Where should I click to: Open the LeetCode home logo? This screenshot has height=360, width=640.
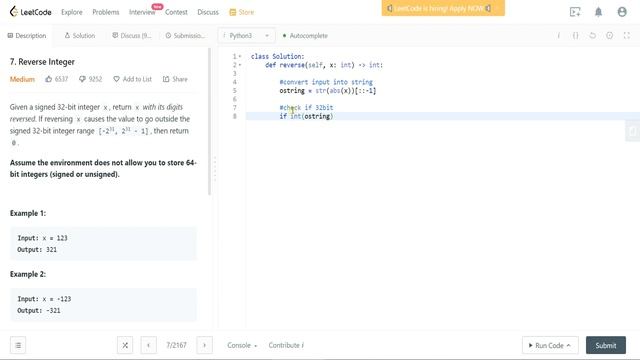pyautogui.click(x=31, y=12)
